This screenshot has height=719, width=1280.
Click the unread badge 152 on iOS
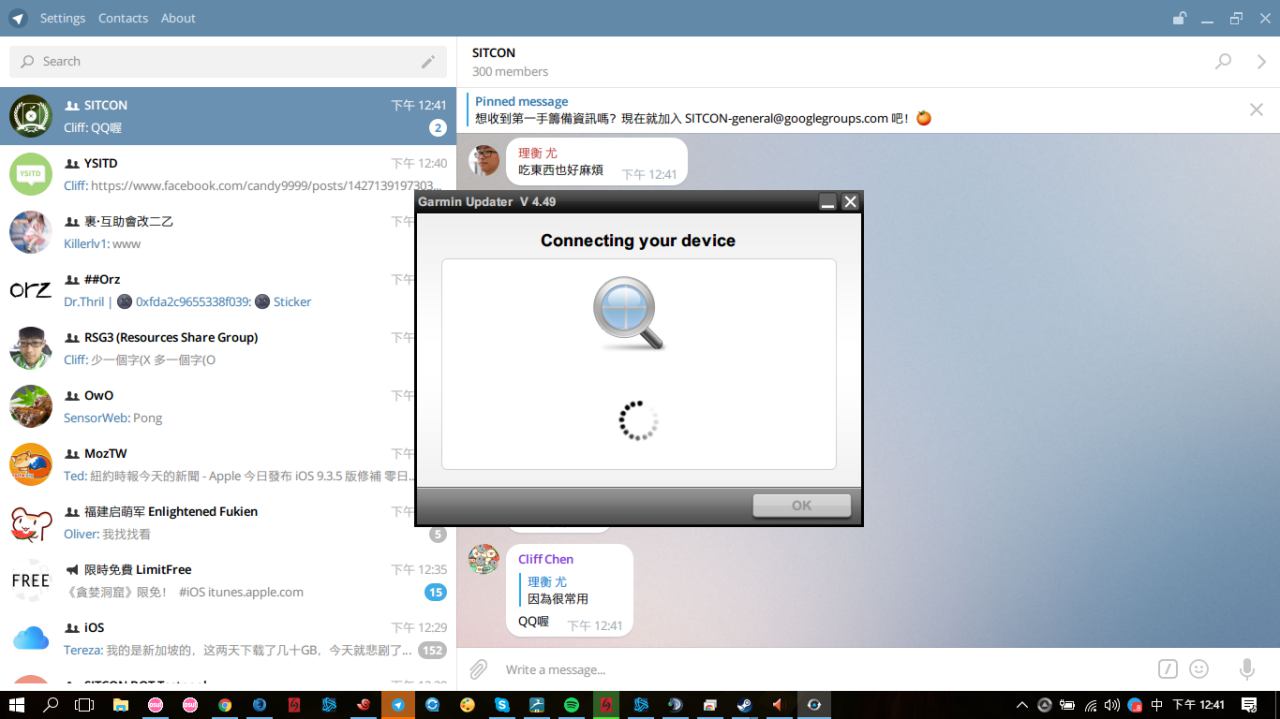coord(432,650)
